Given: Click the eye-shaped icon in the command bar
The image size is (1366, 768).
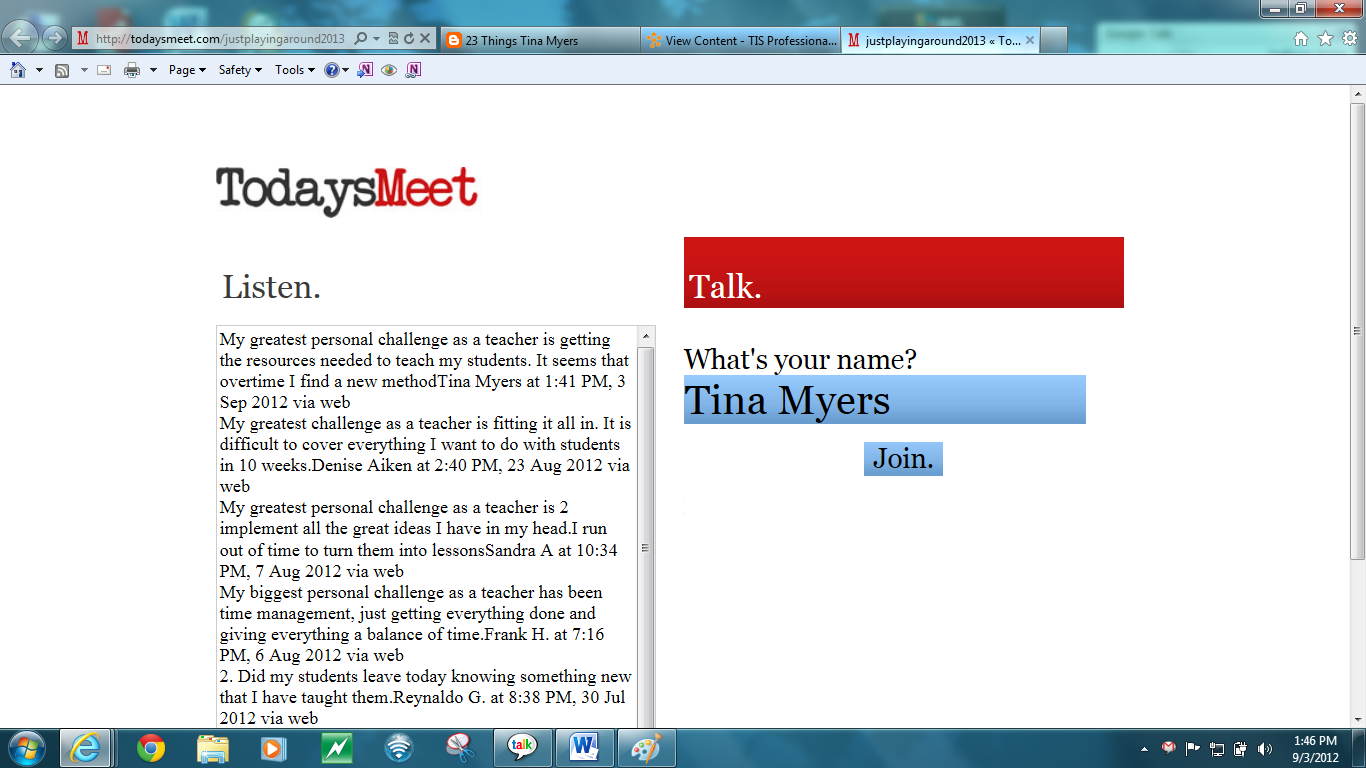Looking at the screenshot, I should [389, 70].
